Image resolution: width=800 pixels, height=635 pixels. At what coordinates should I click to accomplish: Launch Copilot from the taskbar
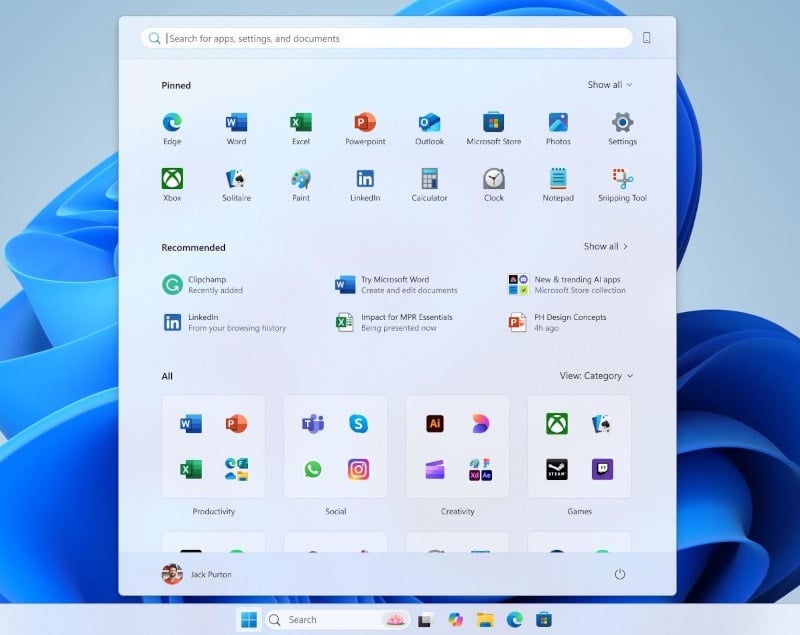[x=455, y=620]
